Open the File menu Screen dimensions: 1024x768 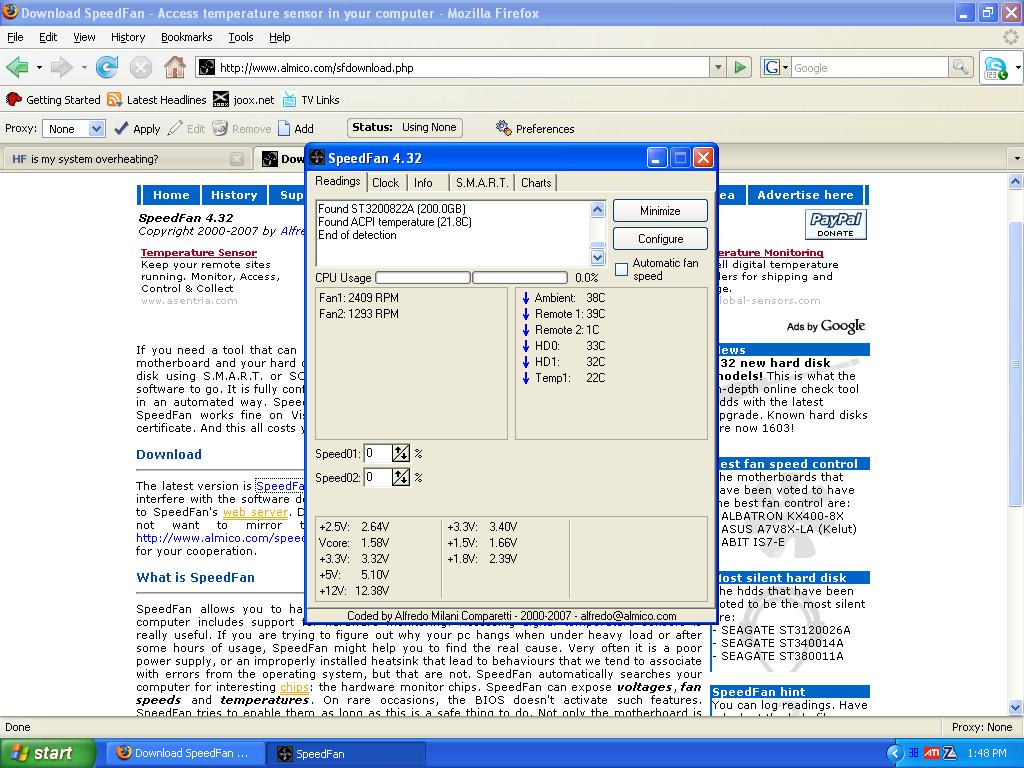point(15,37)
